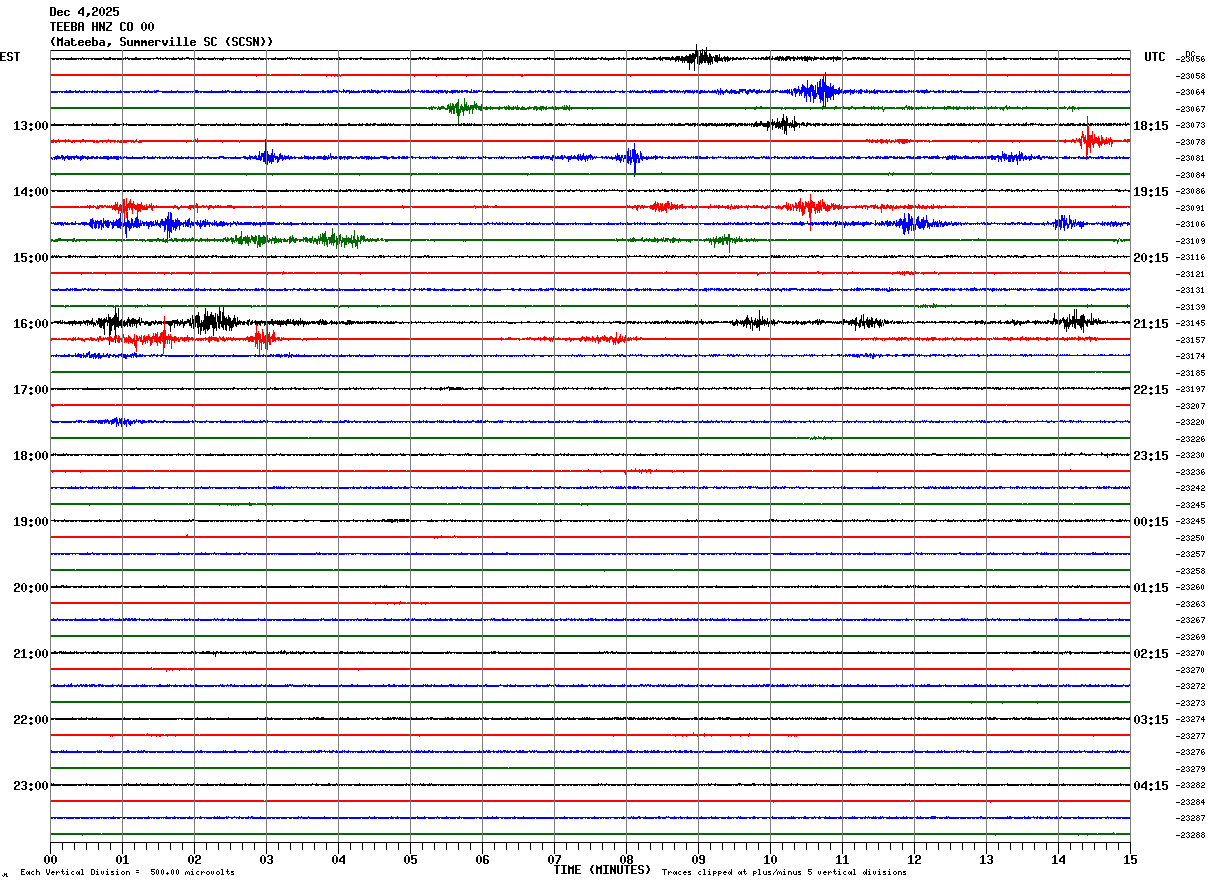This screenshot has height=886, width=1210.
Task: Click the 05 minute tick label
Action: pos(410,860)
